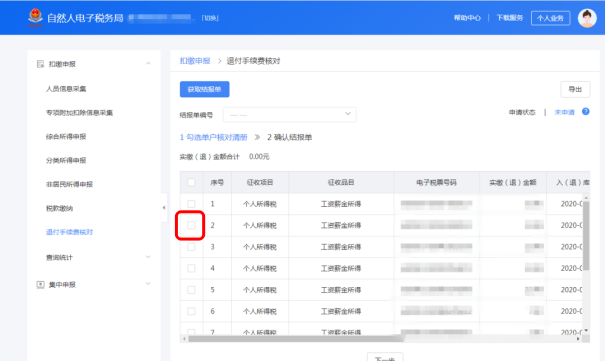Open 下载服务 link in header
606x361 pixels.
(509, 18)
